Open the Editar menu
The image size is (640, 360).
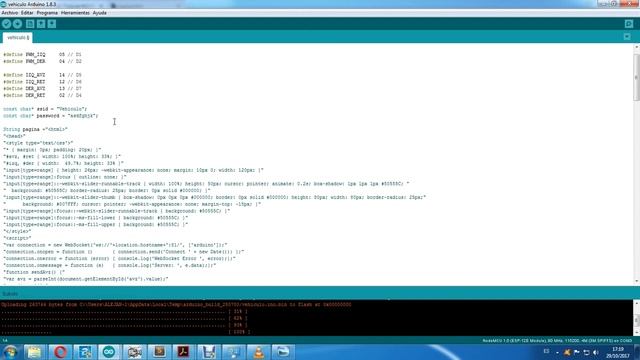tap(27, 13)
